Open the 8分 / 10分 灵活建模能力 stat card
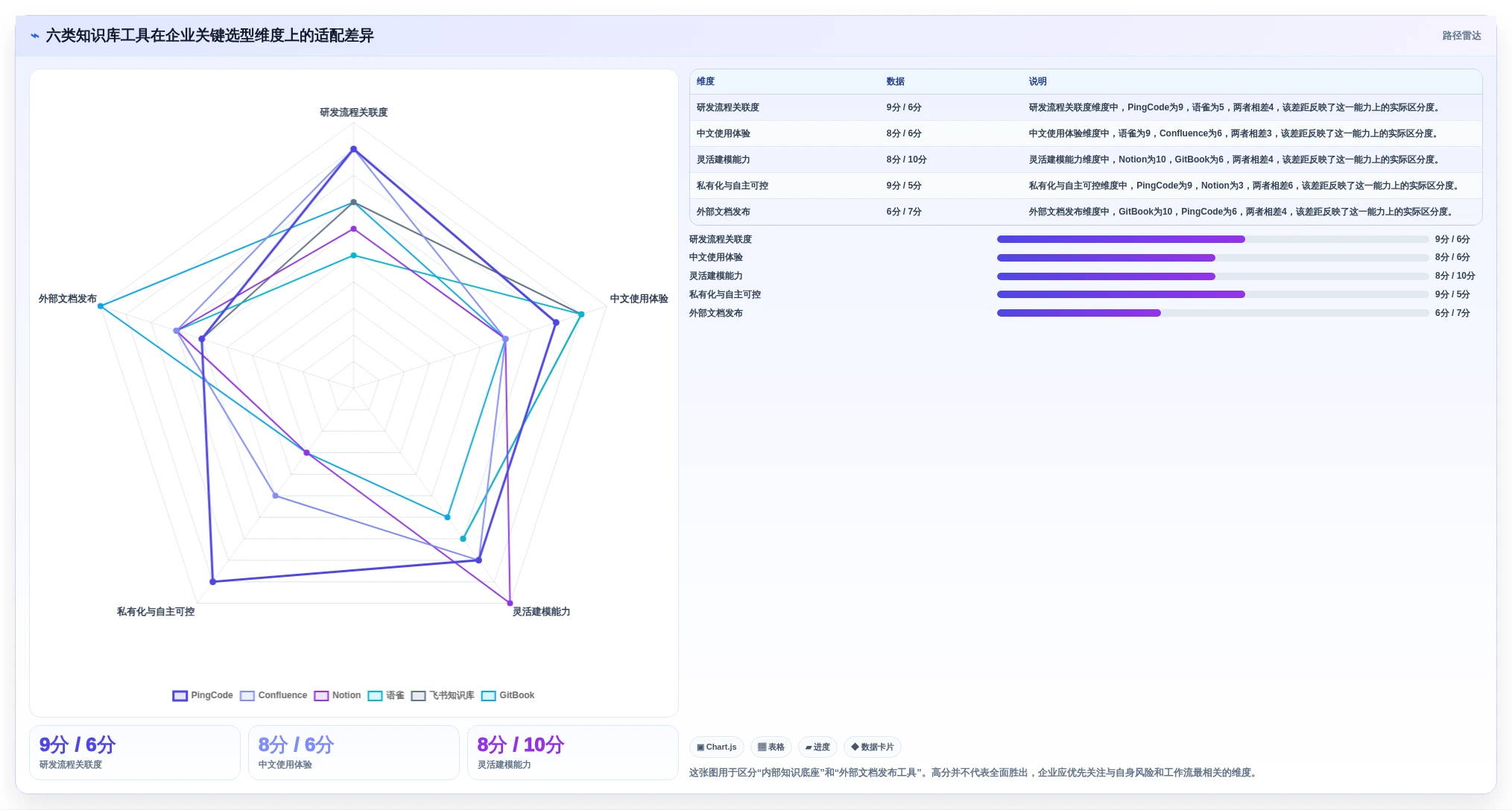 coord(573,753)
